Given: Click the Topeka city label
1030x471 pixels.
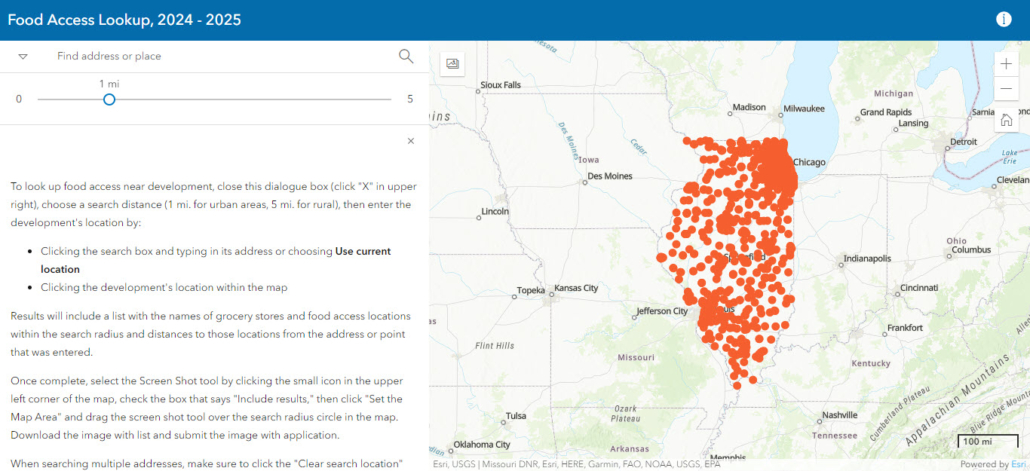Looking at the screenshot, I should point(531,290).
